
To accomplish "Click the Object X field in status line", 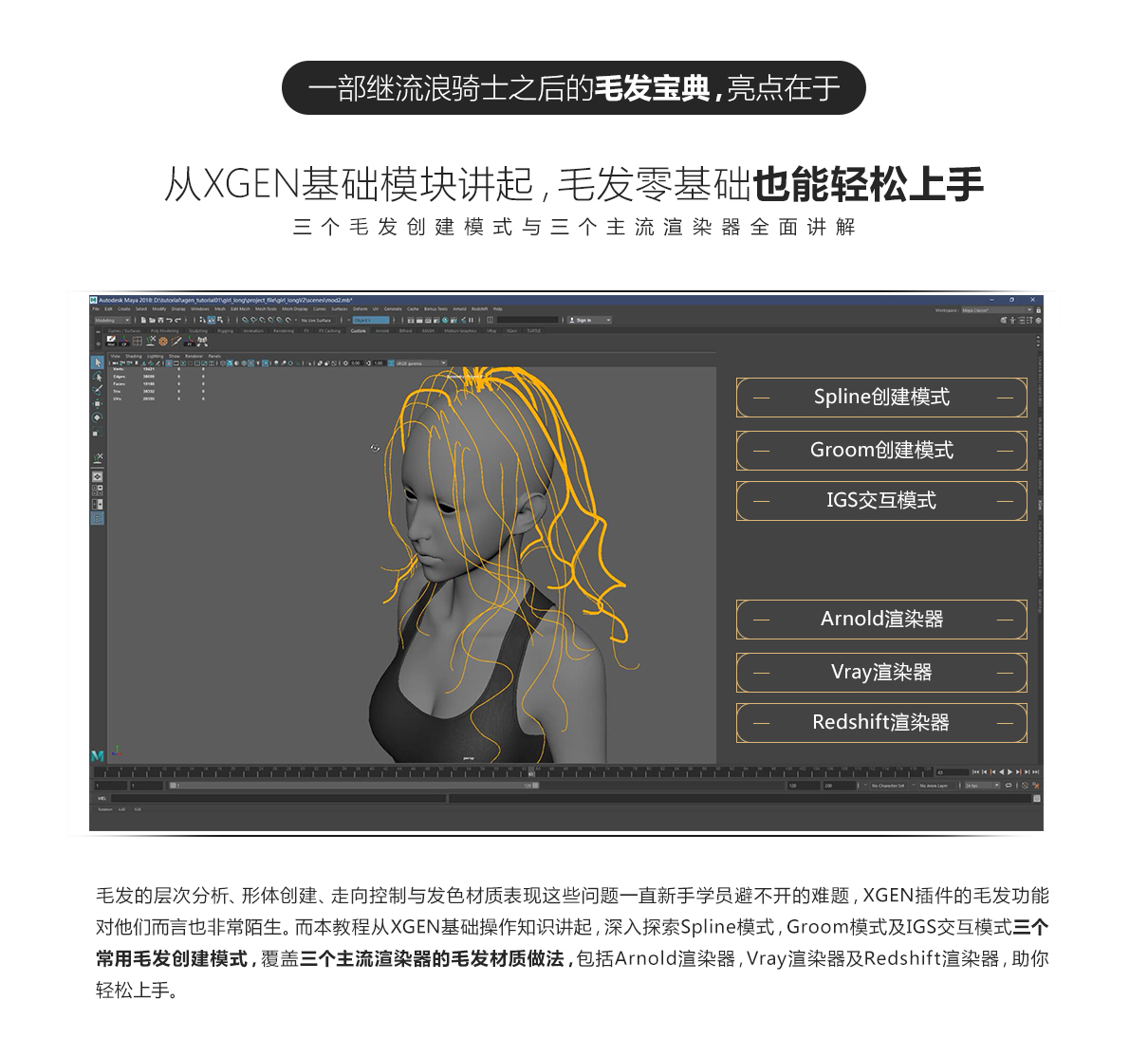I will point(371,321).
